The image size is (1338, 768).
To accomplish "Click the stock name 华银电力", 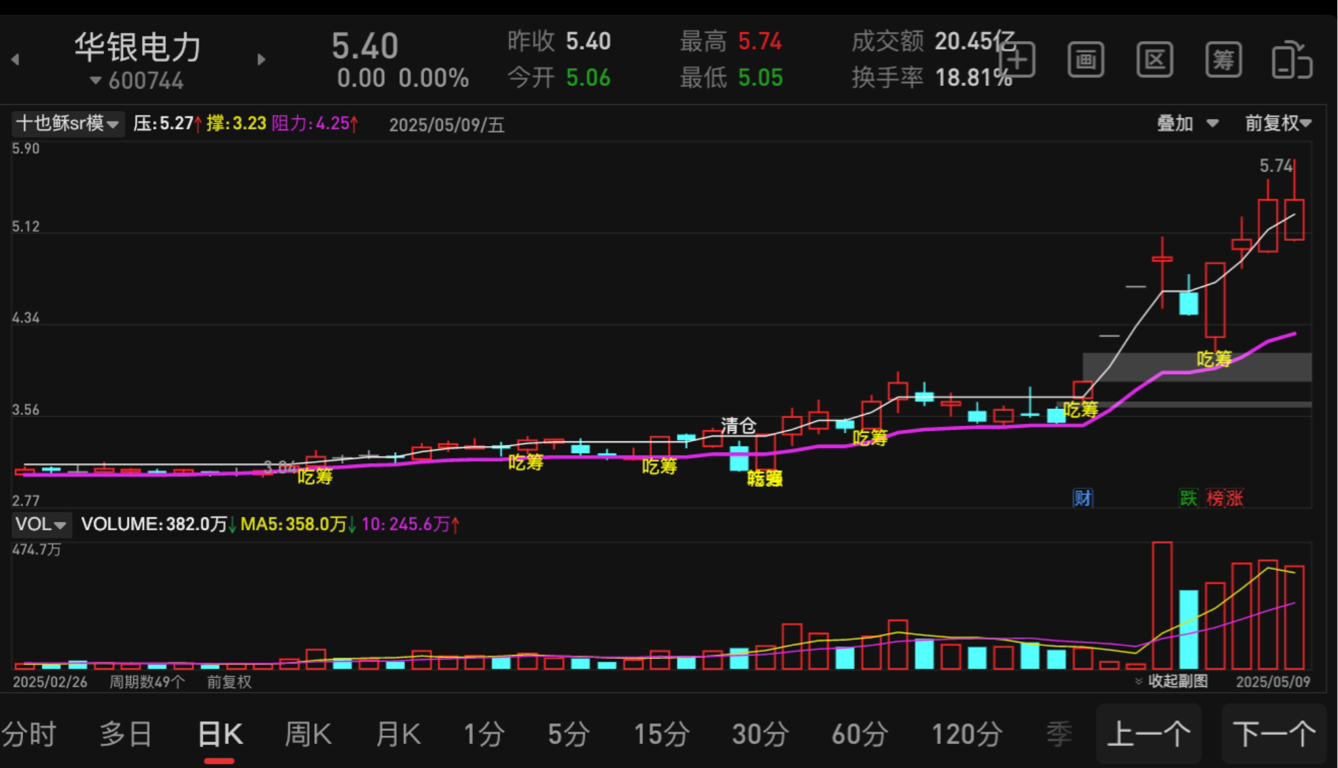I will [x=138, y=47].
